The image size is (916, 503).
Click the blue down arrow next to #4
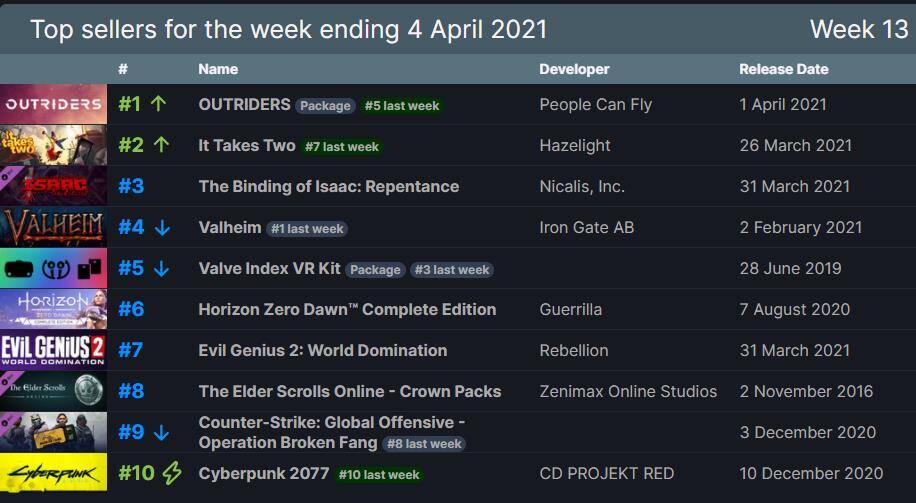[x=162, y=227]
